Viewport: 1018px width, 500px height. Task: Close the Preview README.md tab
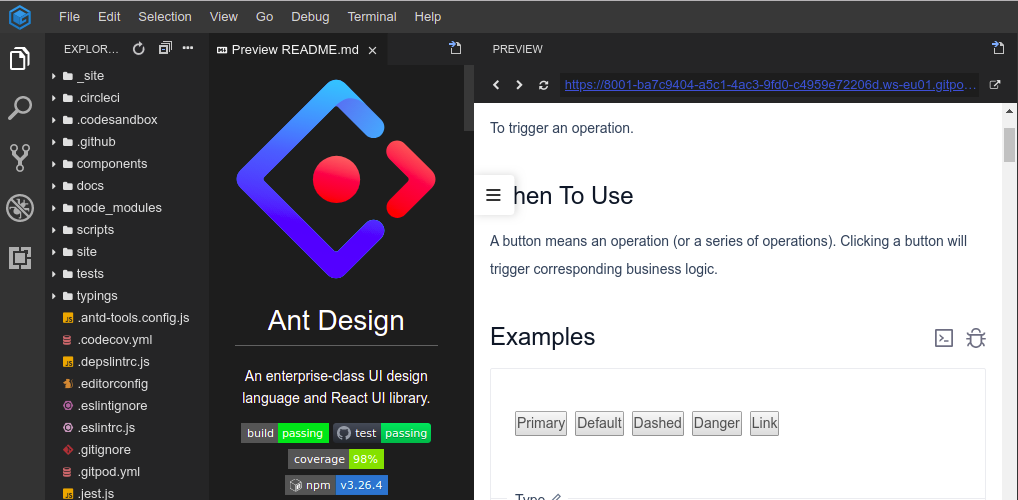tap(373, 51)
